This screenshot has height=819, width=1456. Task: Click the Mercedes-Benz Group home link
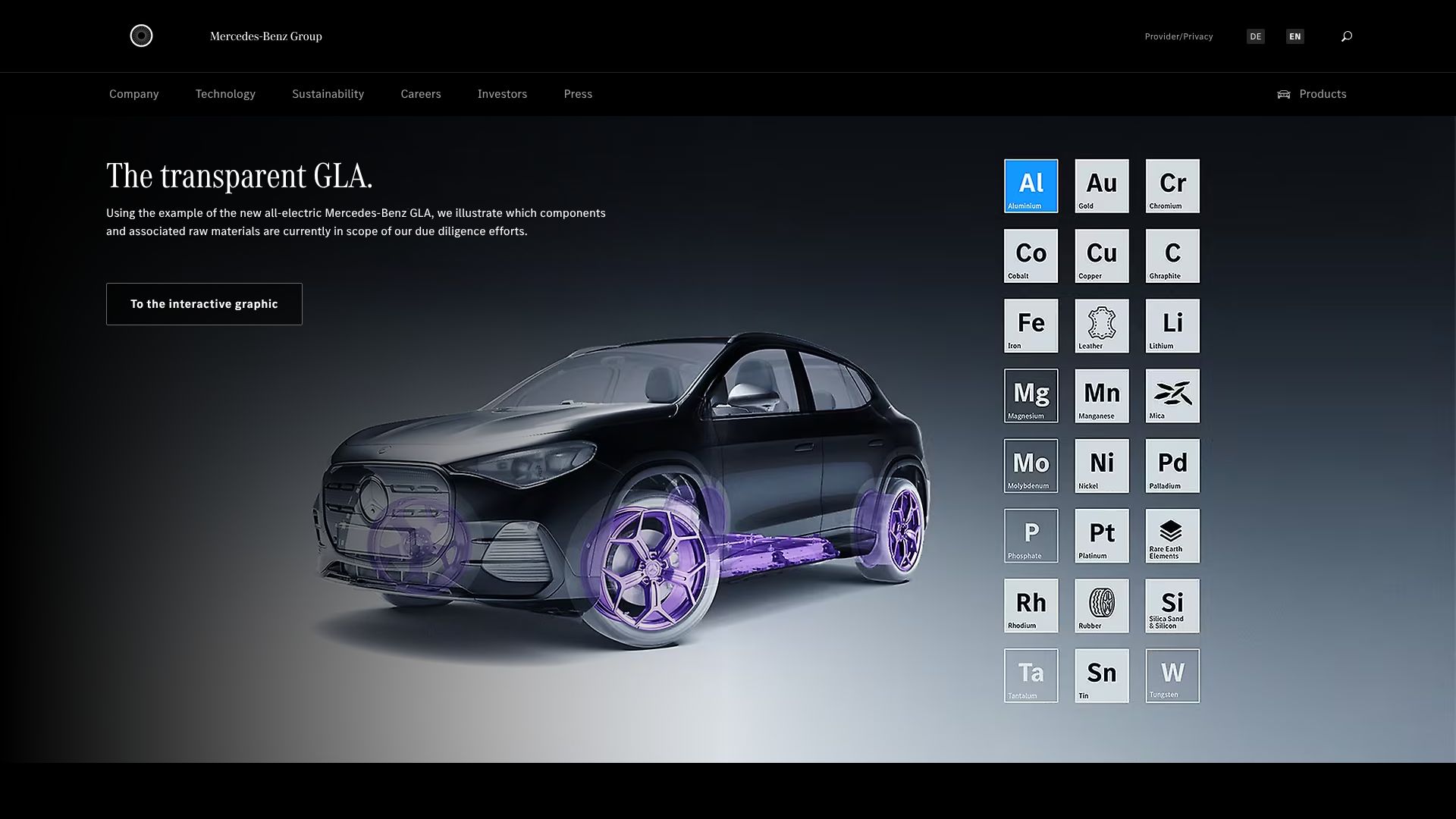(266, 36)
